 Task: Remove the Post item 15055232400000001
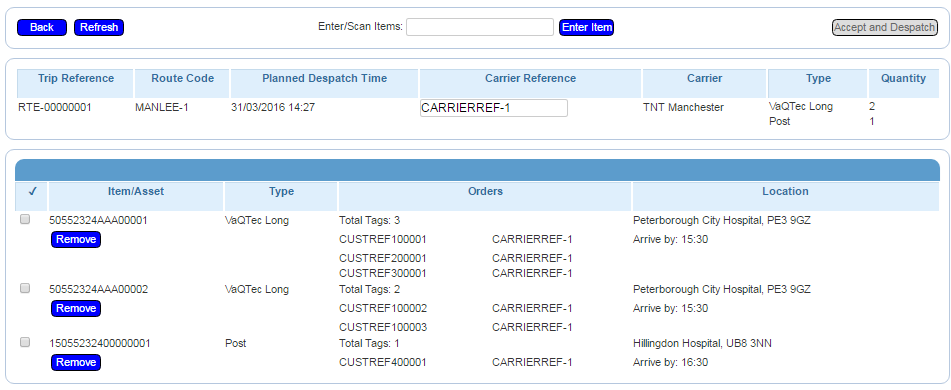tap(76, 362)
